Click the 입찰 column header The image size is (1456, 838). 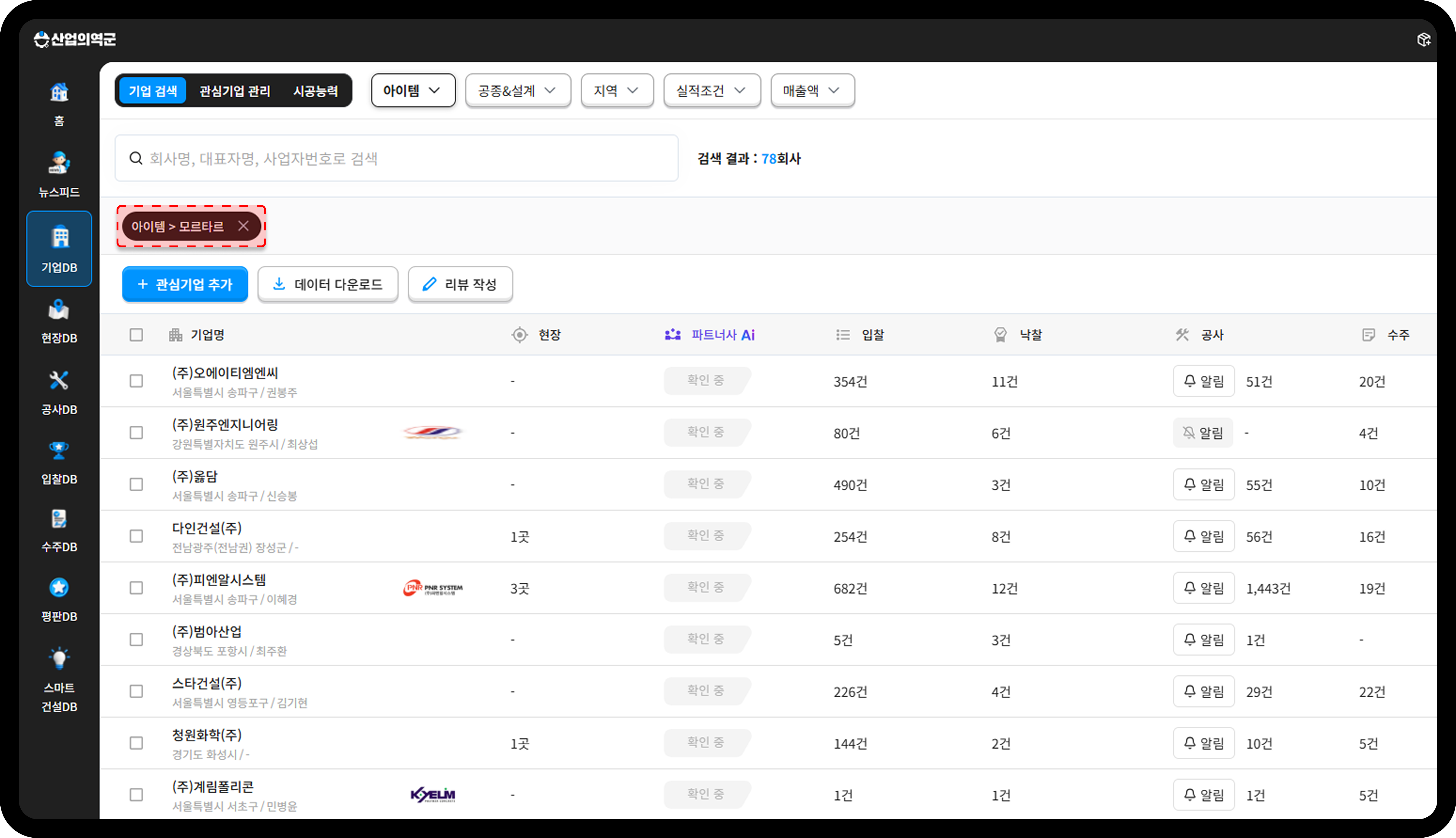point(860,335)
